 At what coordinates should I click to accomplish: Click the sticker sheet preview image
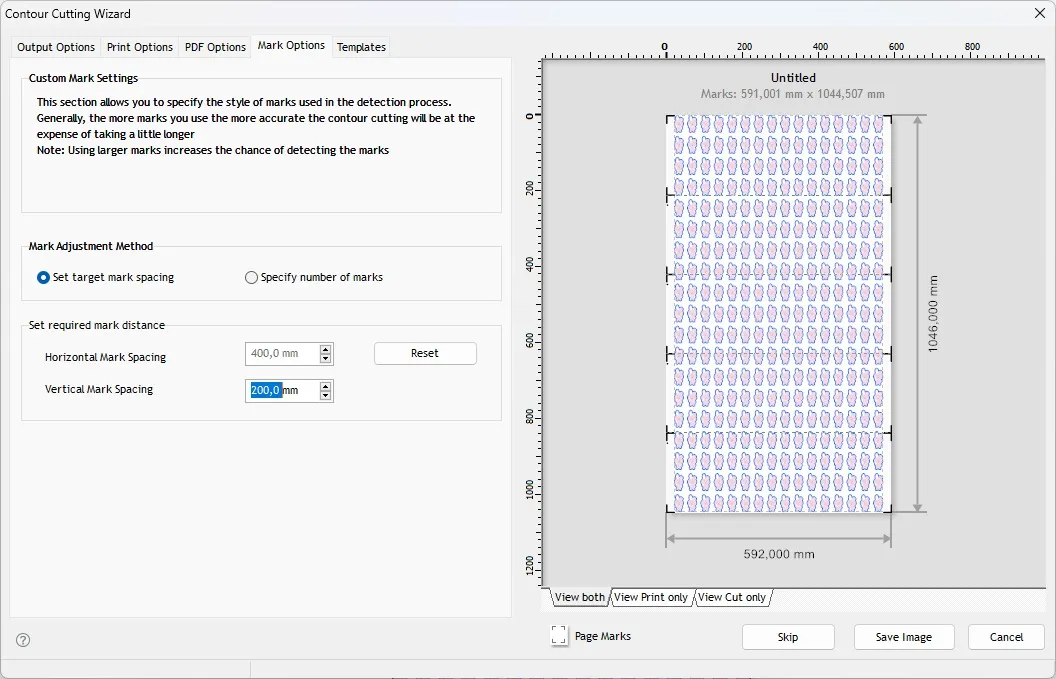(779, 314)
